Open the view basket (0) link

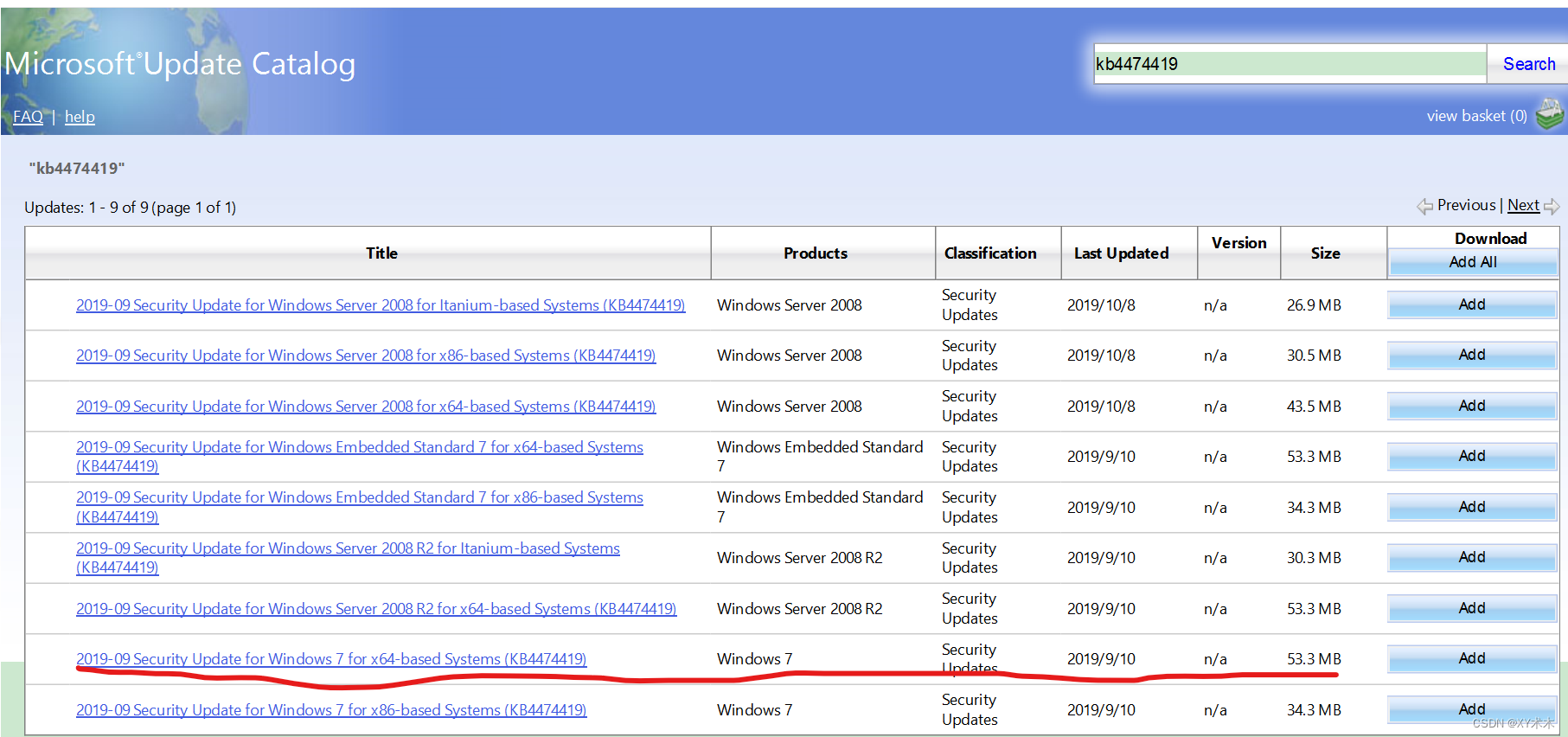coord(1476,116)
